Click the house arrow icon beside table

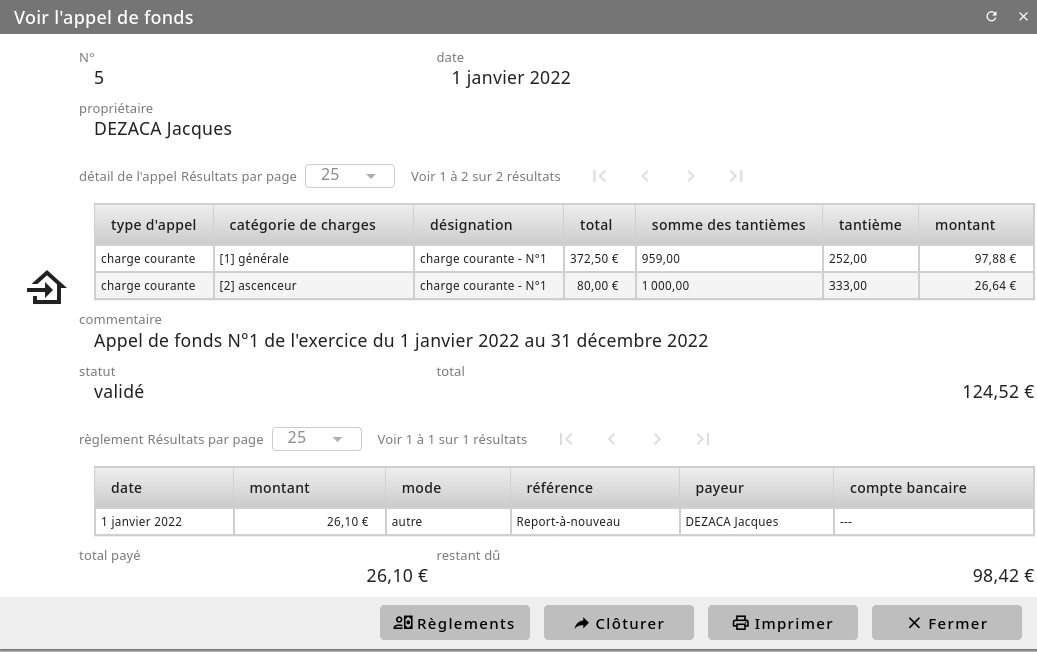(46, 288)
